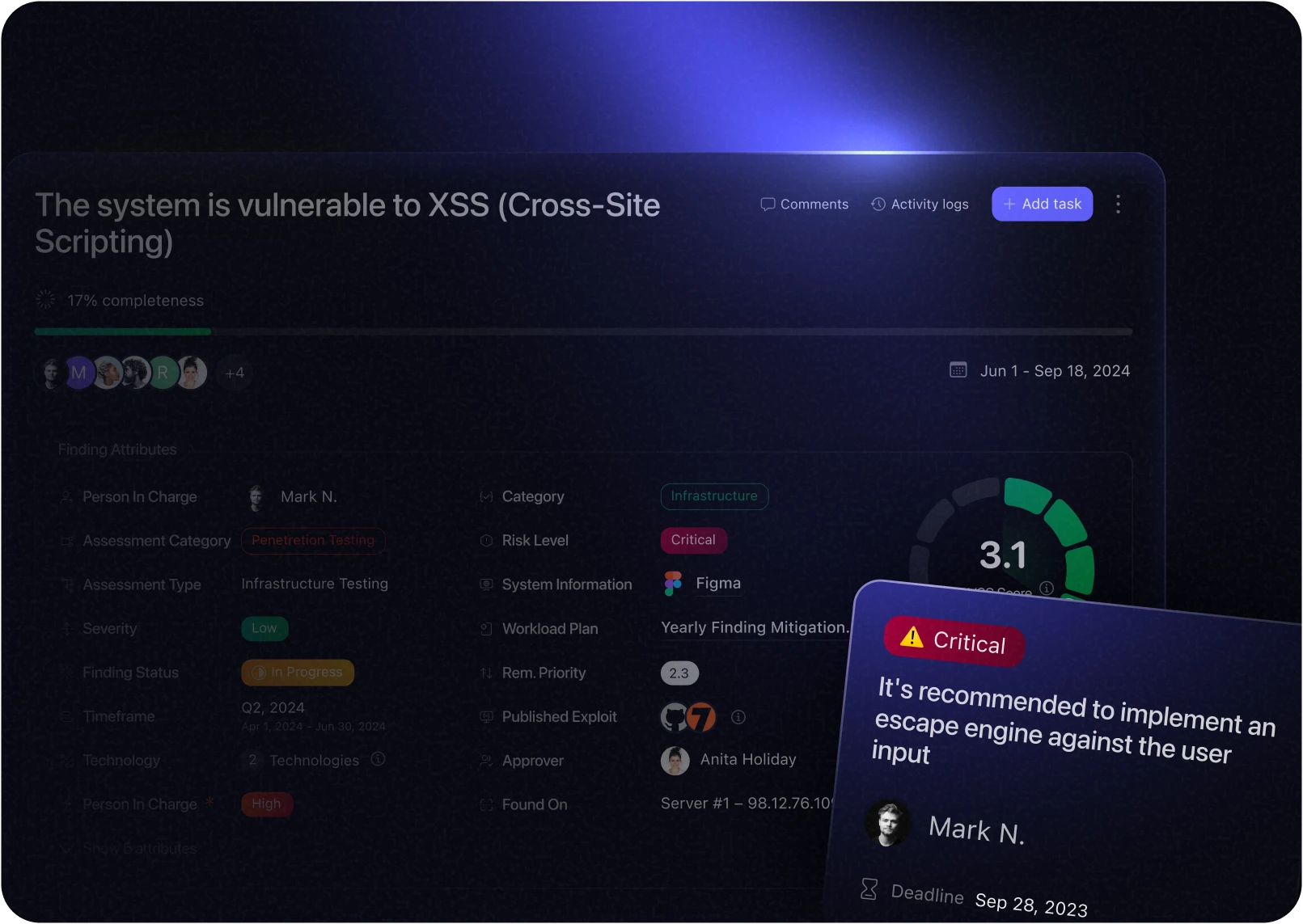Click Mark N. person in charge in attributes
Image resolution: width=1303 pixels, height=924 pixels.
(x=308, y=497)
